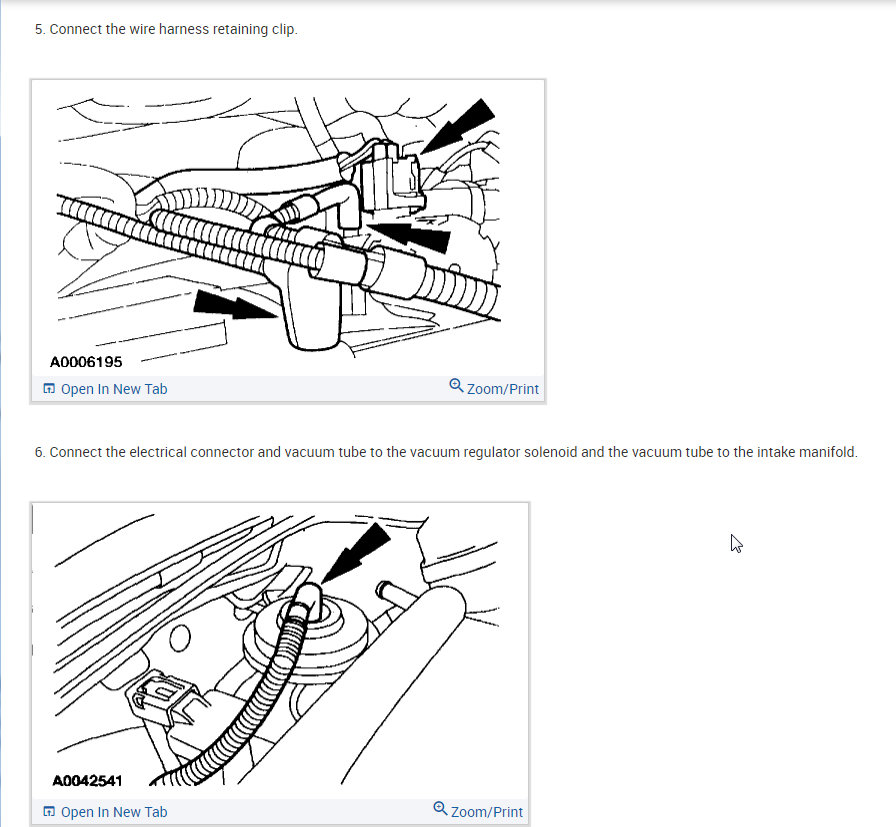Select Zoom/Print for the wire harness diagram
The width and height of the screenshot is (896, 827).
494,388
